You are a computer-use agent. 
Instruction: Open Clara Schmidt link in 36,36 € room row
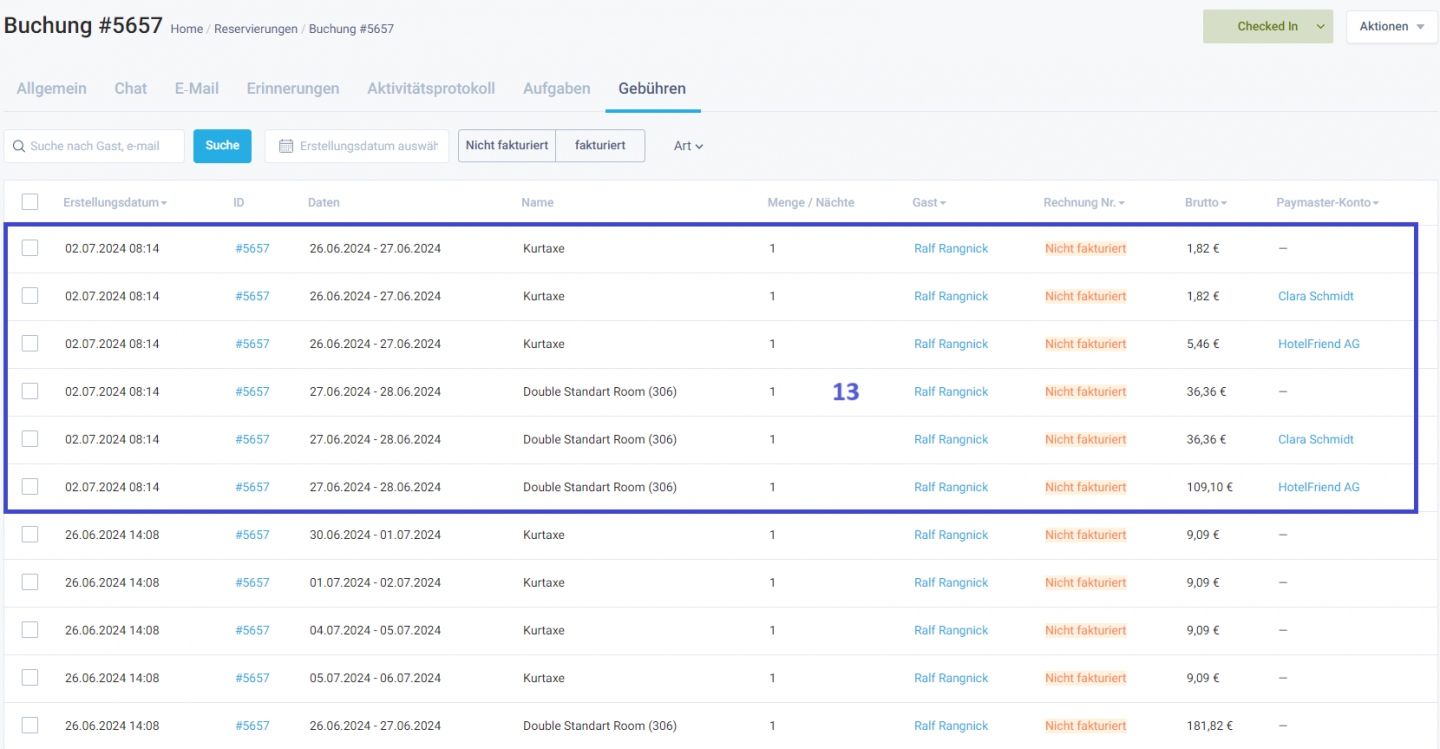tap(1316, 439)
